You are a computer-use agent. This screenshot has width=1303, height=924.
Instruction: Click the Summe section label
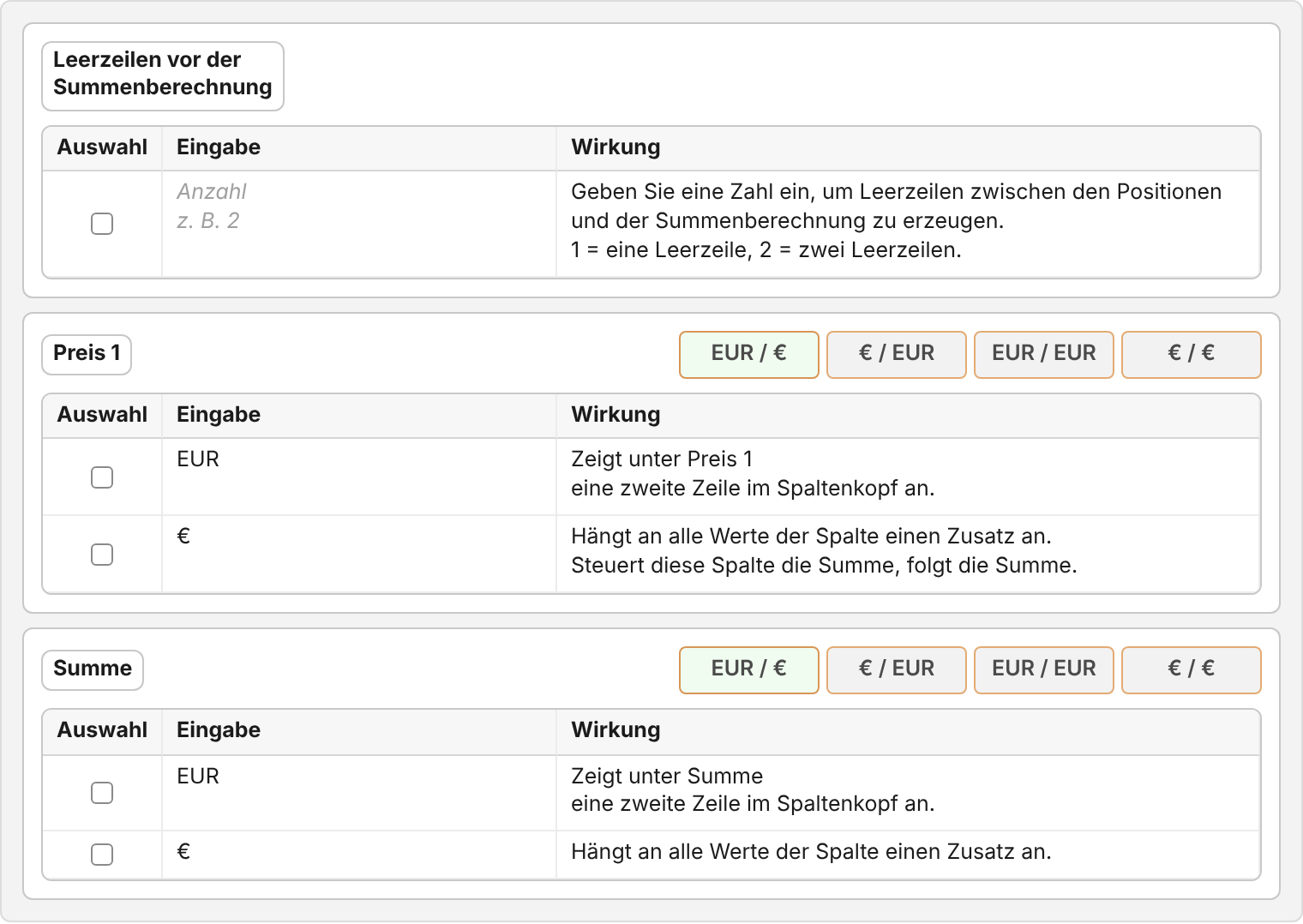93,670
